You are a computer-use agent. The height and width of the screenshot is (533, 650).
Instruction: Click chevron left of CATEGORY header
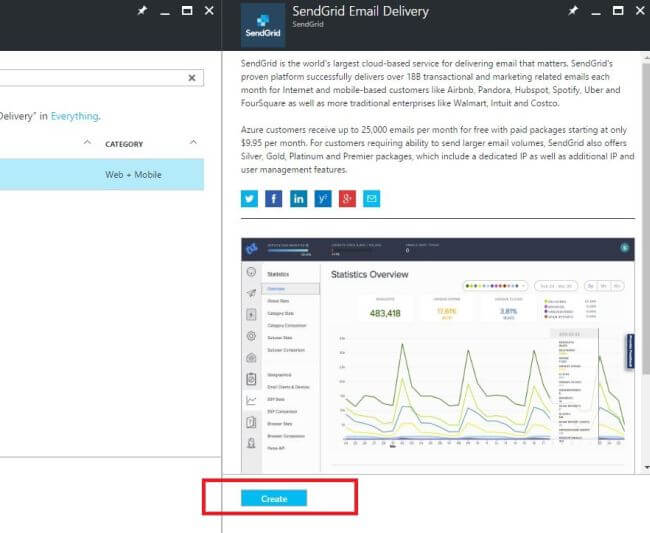[x=87, y=143]
